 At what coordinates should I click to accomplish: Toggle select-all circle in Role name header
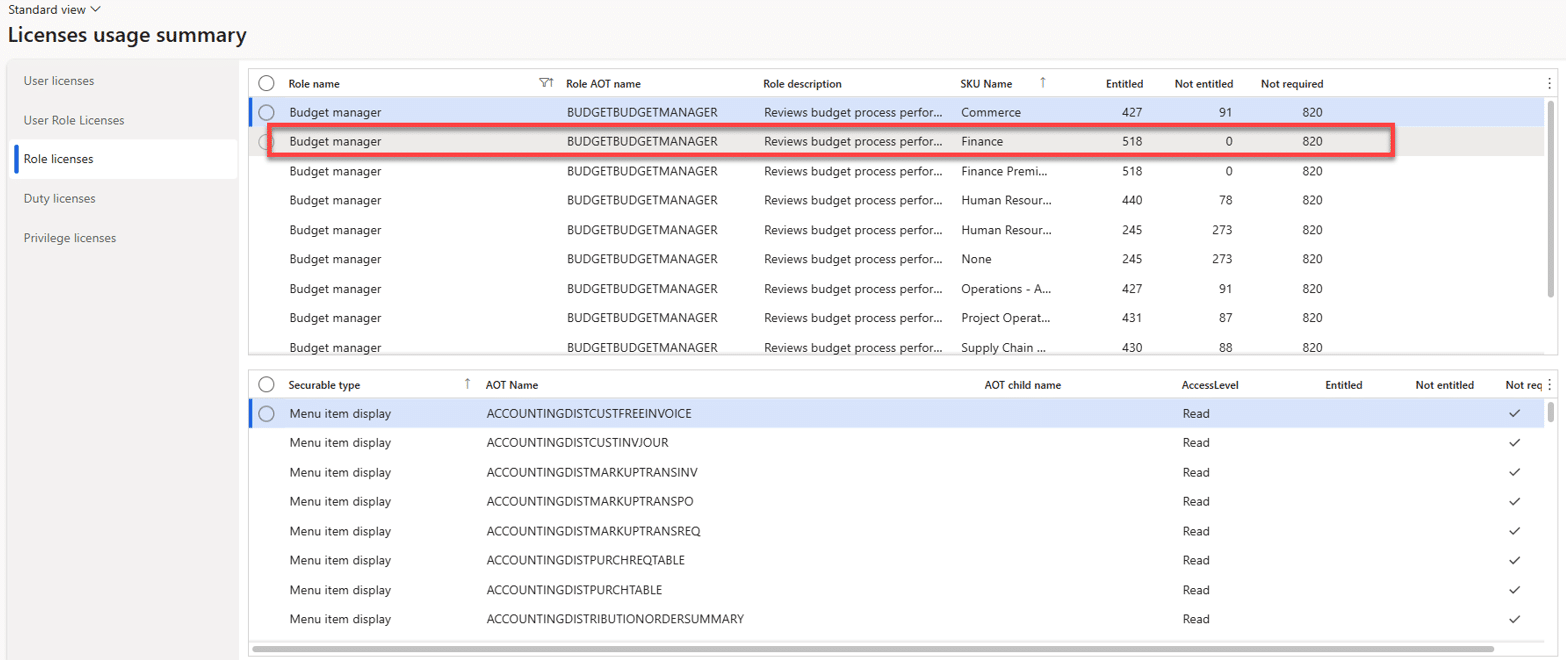266,84
